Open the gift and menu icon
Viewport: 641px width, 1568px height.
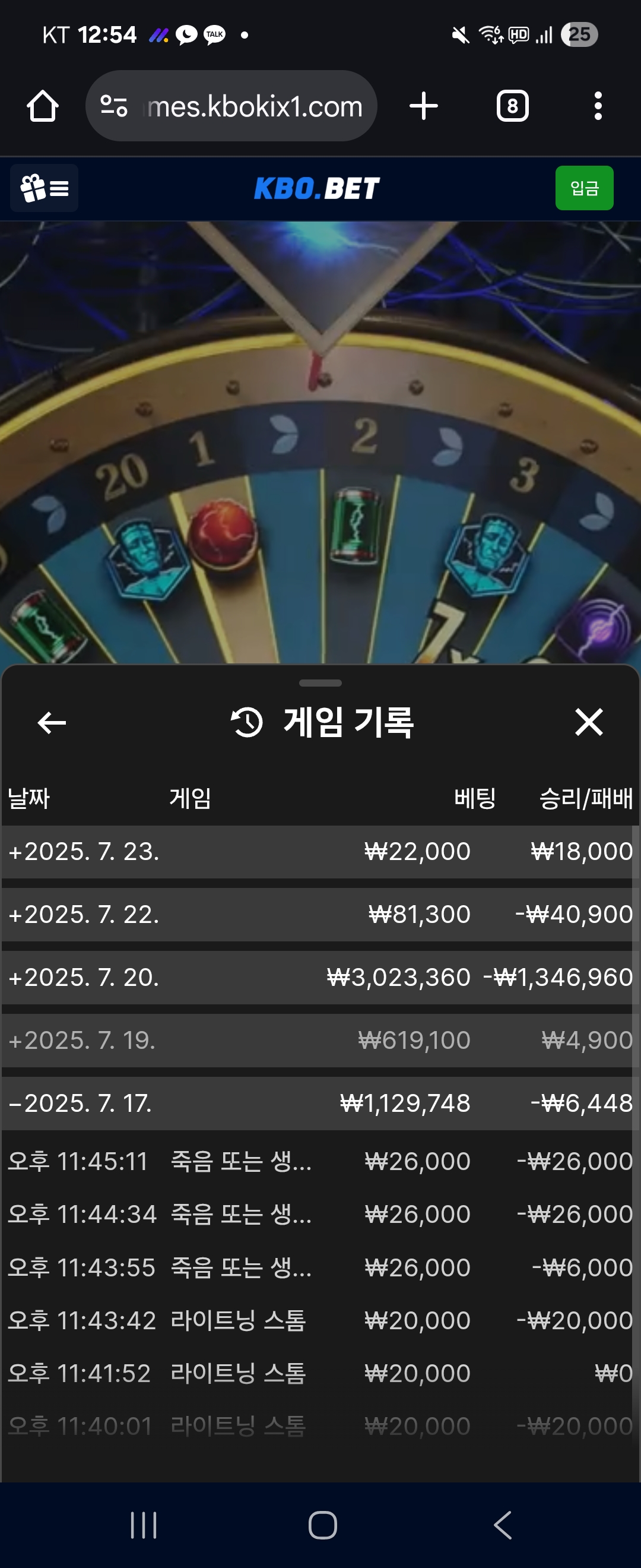click(45, 188)
